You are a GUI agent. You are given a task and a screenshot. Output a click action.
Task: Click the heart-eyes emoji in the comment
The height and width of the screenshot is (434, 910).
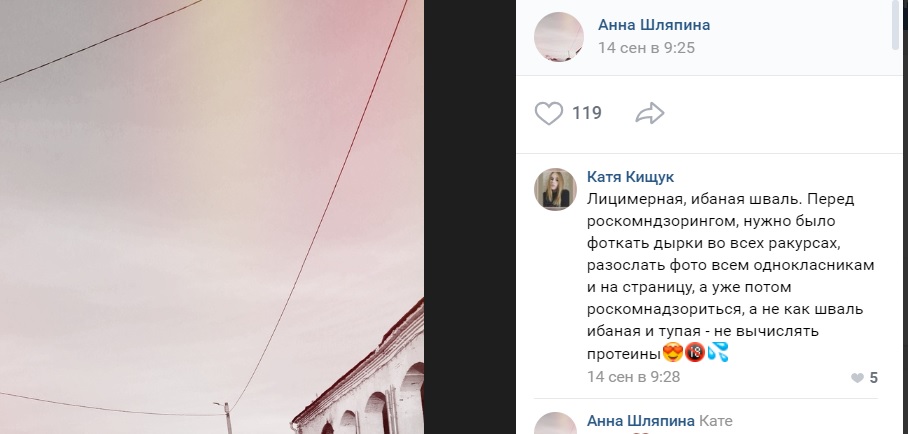[x=673, y=352]
